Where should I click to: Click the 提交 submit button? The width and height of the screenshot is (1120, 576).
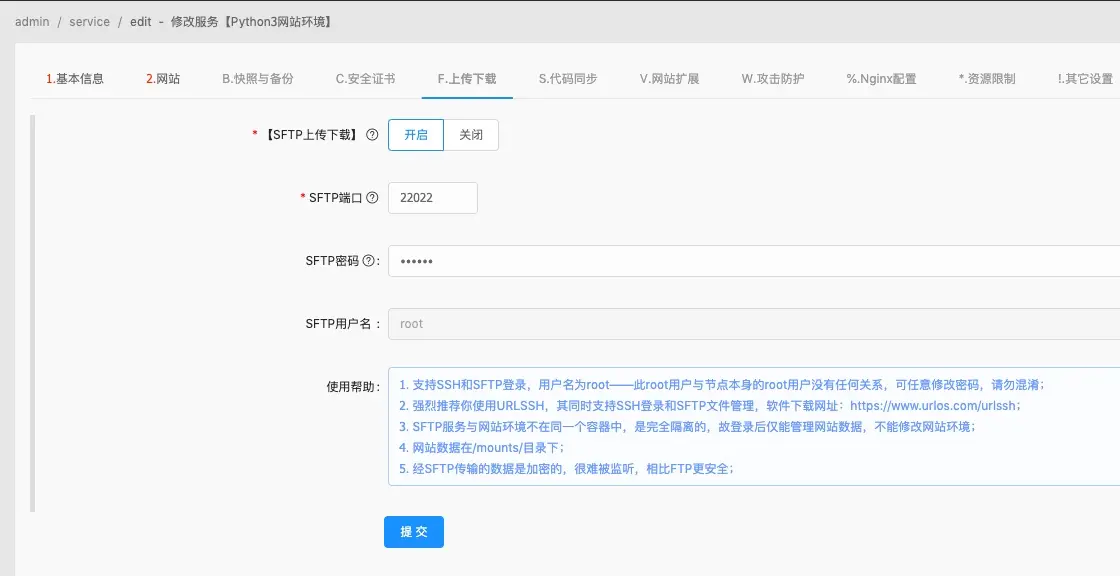[414, 532]
